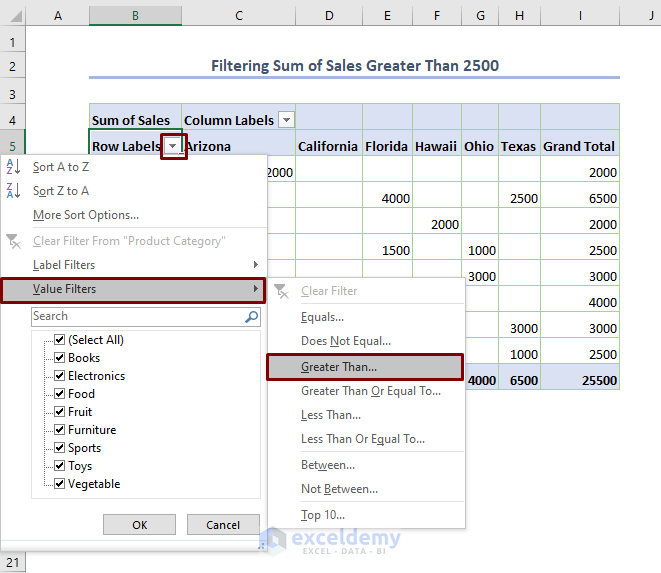Click the search magnifier icon
This screenshot has width=661, height=573.
[x=252, y=316]
